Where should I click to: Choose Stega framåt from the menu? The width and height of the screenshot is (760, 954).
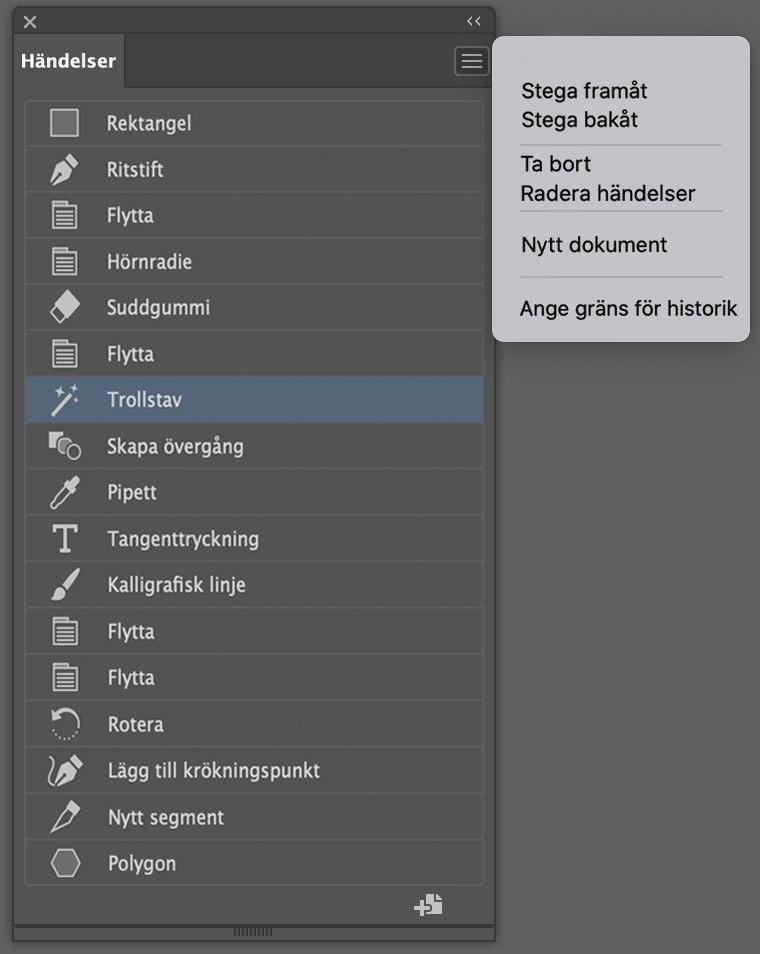point(584,91)
